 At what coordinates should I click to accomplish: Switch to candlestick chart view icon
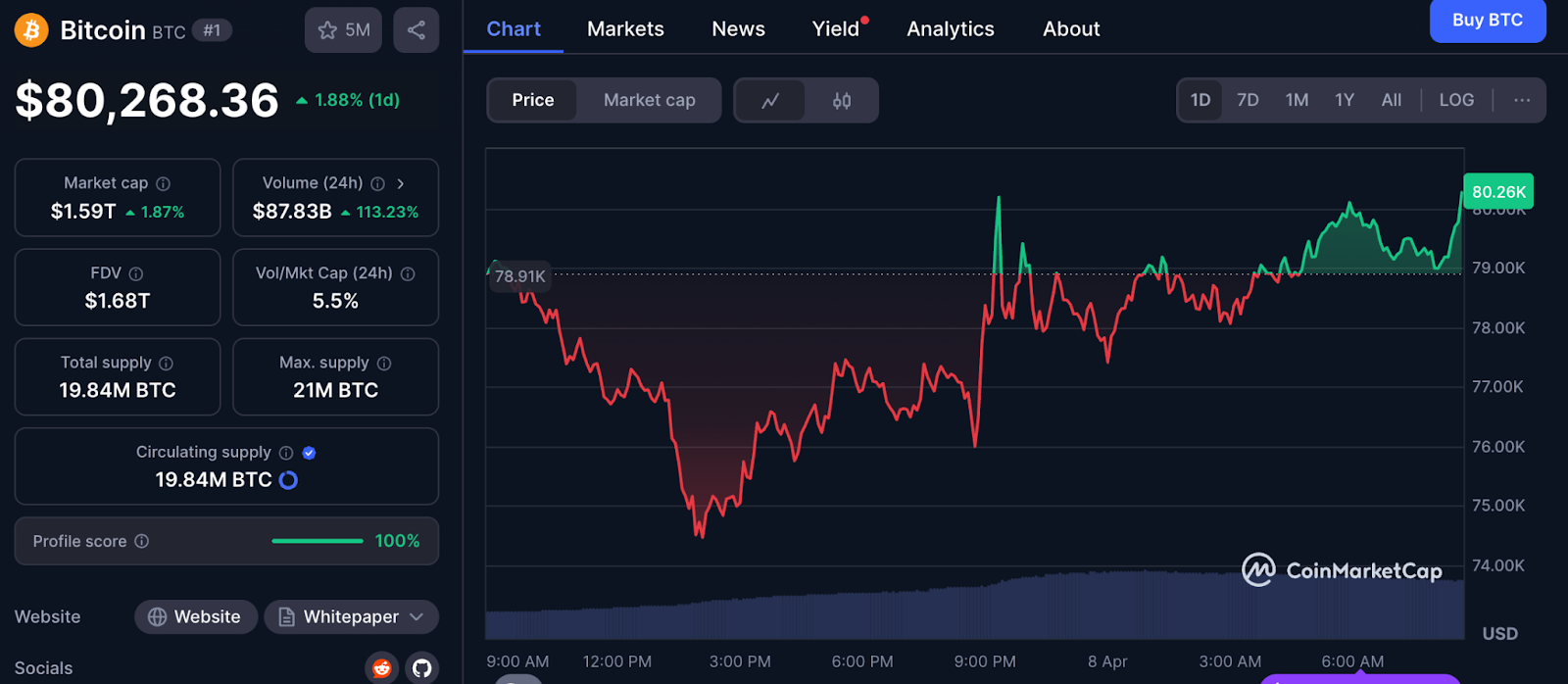coord(841,101)
